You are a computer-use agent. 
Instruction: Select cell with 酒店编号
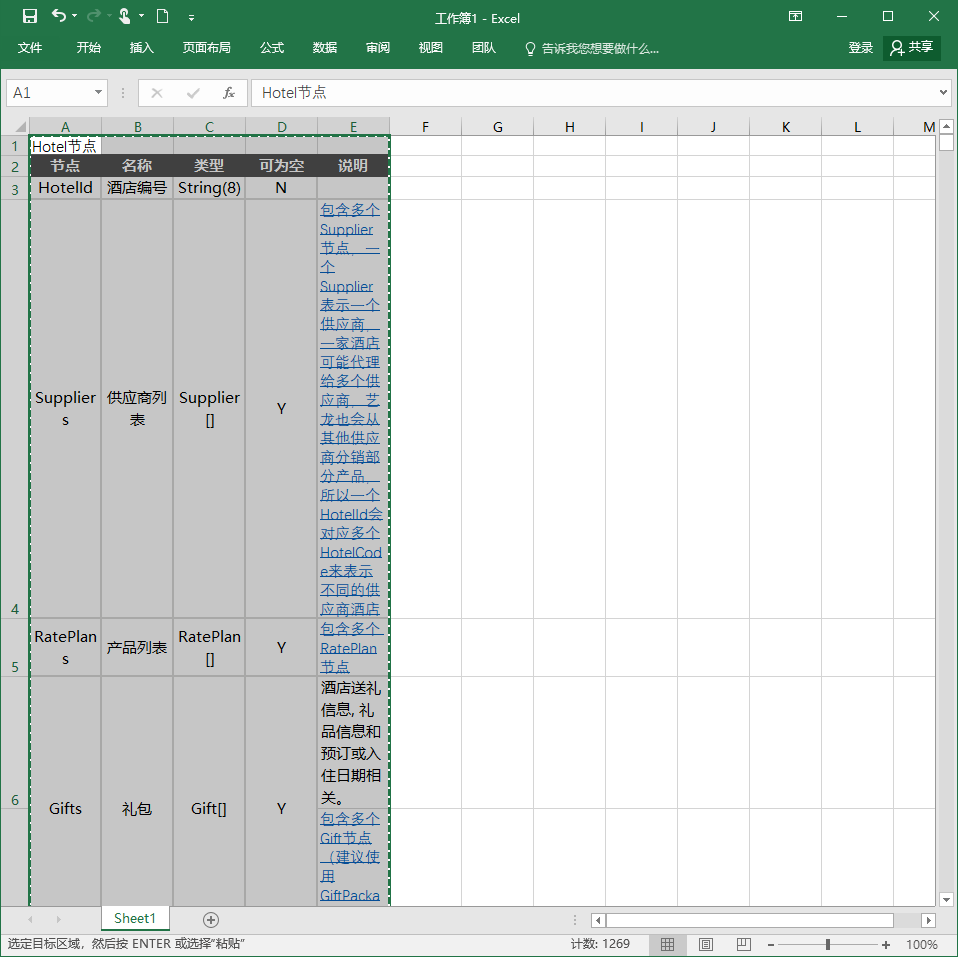[x=137, y=188]
